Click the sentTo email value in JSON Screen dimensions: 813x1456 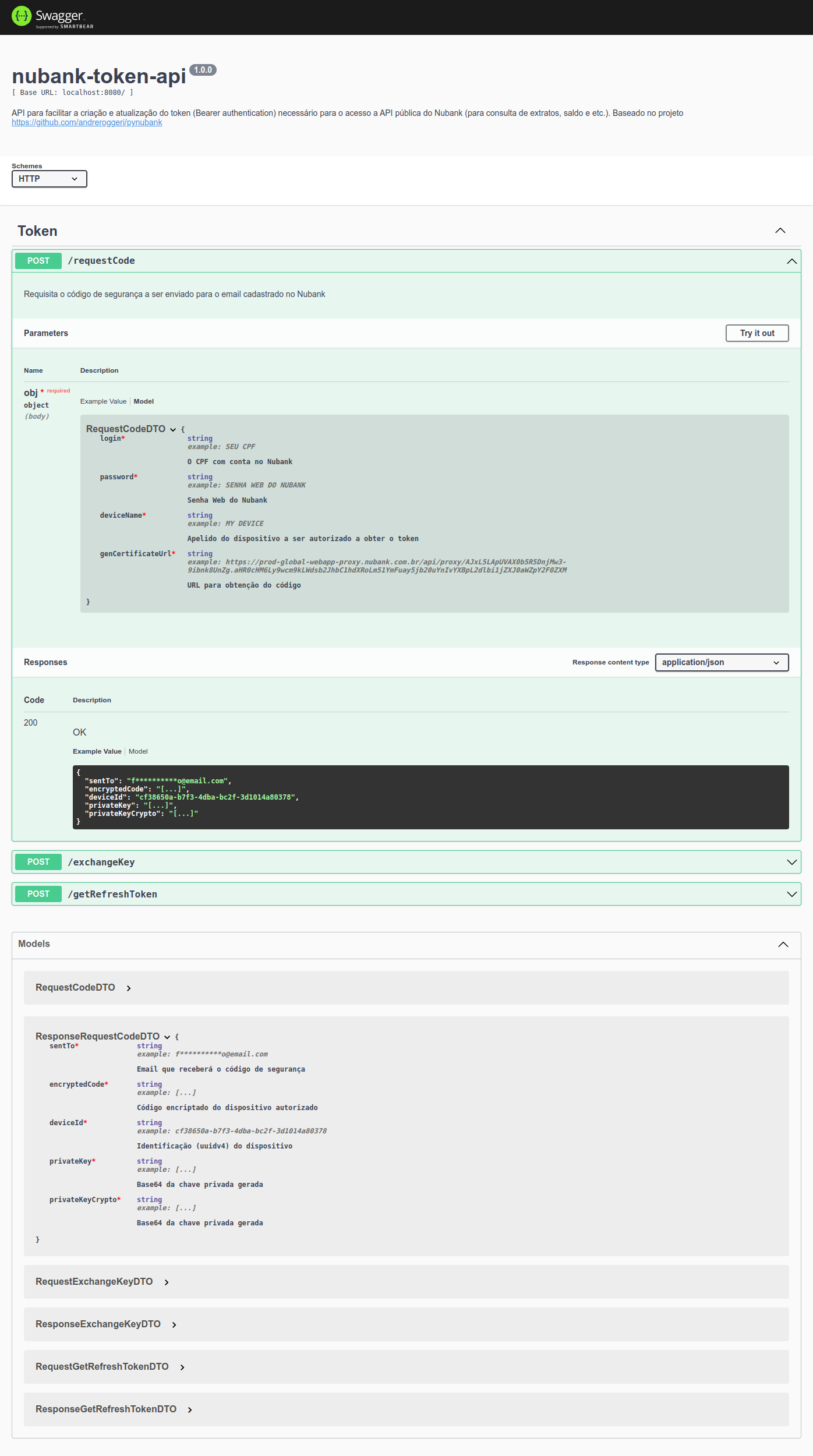177,781
